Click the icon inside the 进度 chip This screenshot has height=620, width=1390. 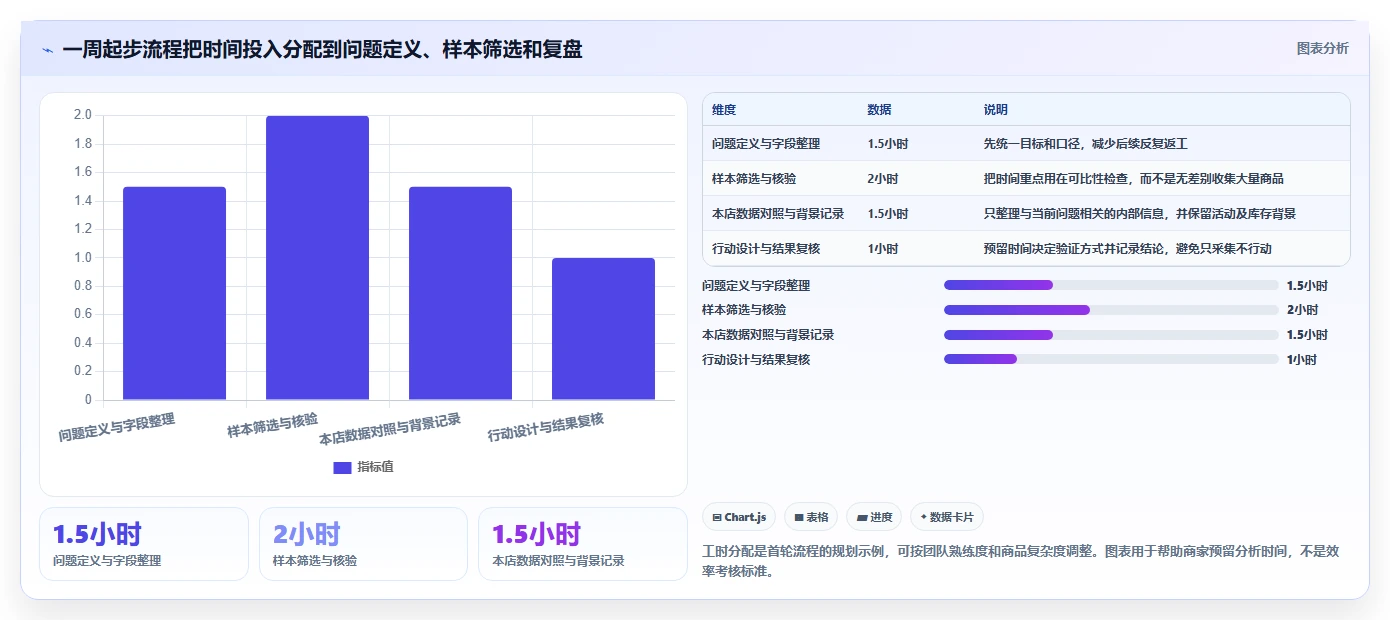[862, 517]
